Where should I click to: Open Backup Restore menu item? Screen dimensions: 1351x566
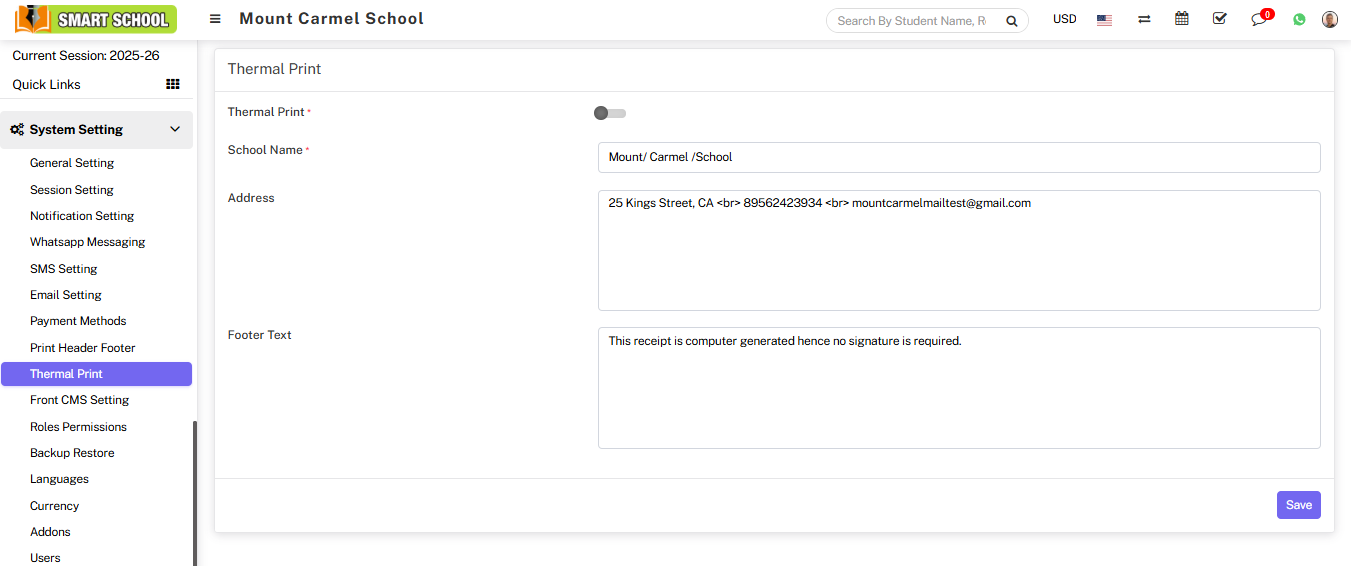pos(72,453)
